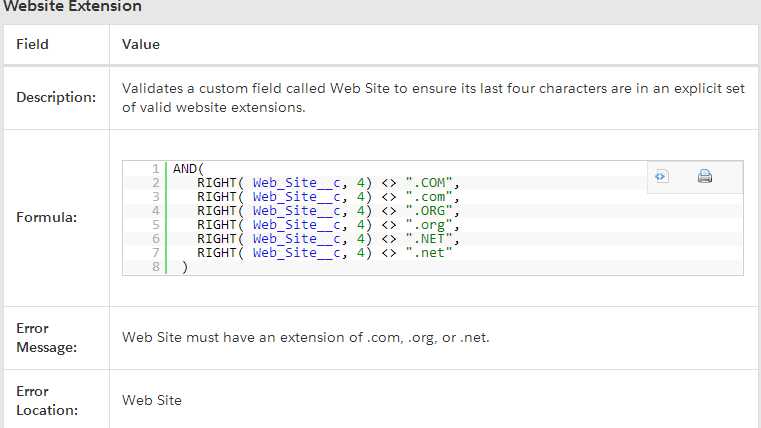Click the Website Extension heading

(x=72, y=7)
